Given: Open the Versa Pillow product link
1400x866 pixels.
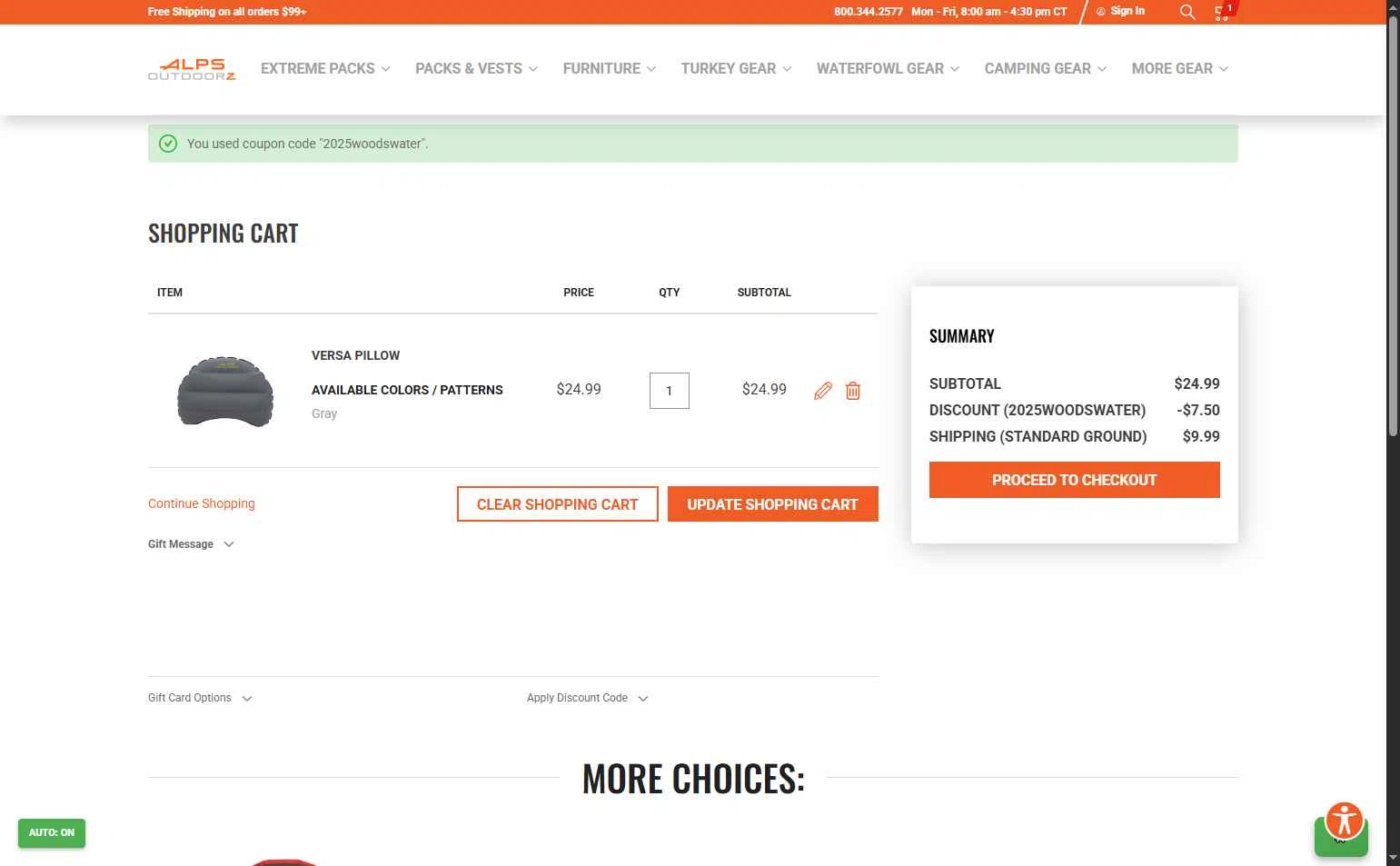Looking at the screenshot, I should (355, 355).
